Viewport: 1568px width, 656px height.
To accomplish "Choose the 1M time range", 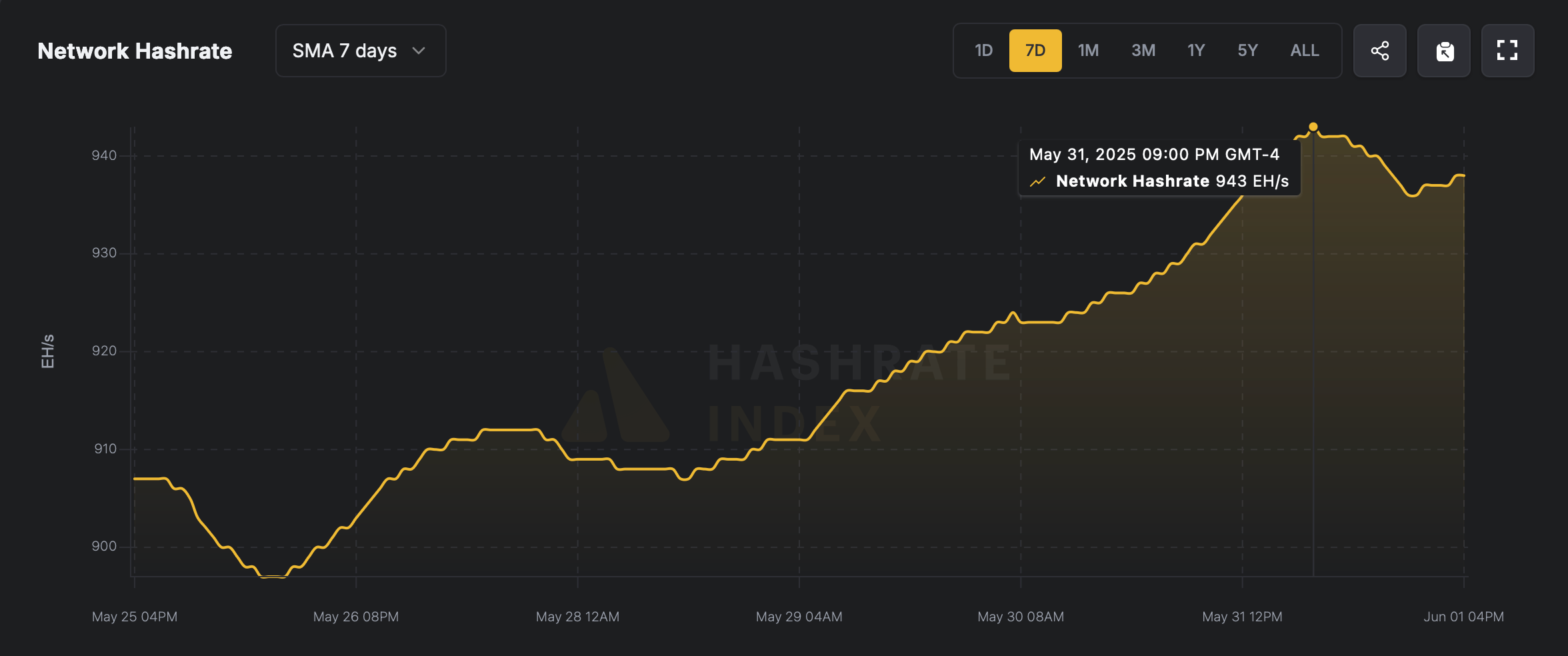I will [x=1088, y=51].
